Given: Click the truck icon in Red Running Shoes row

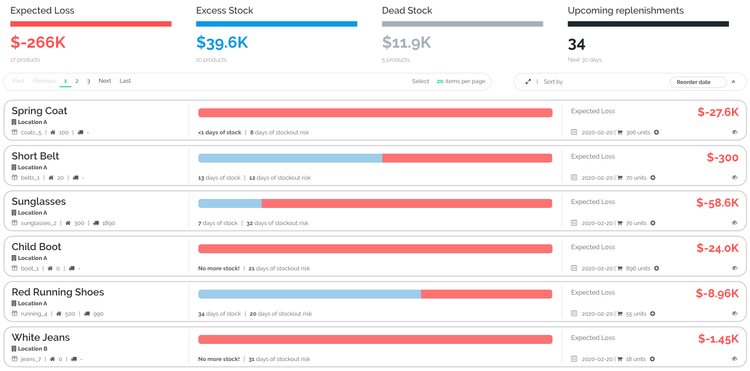Looking at the screenshot, I should (x=87, y=314).
